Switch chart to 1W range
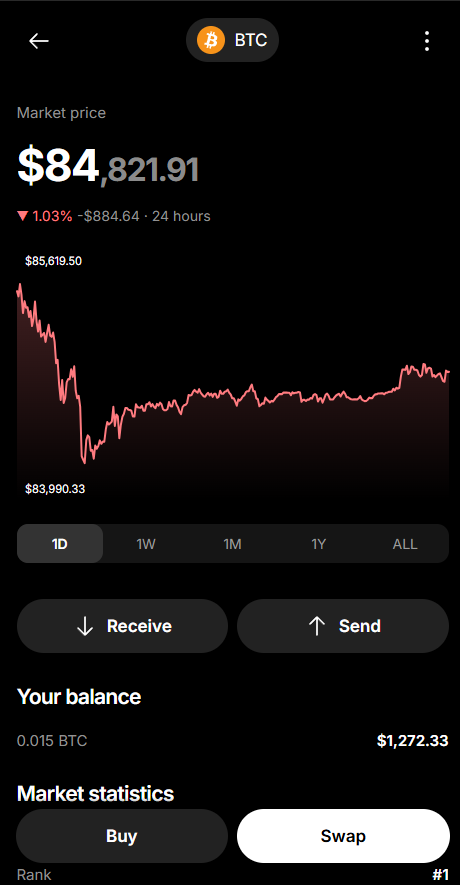This screenshot has width=460, height=885. 146,544
